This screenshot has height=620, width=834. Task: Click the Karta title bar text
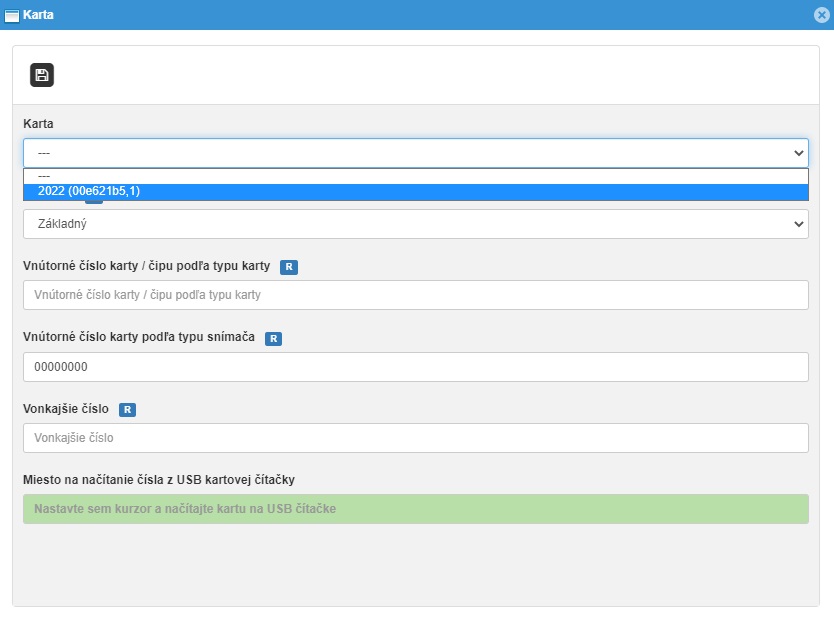click(x=38, y=16)
